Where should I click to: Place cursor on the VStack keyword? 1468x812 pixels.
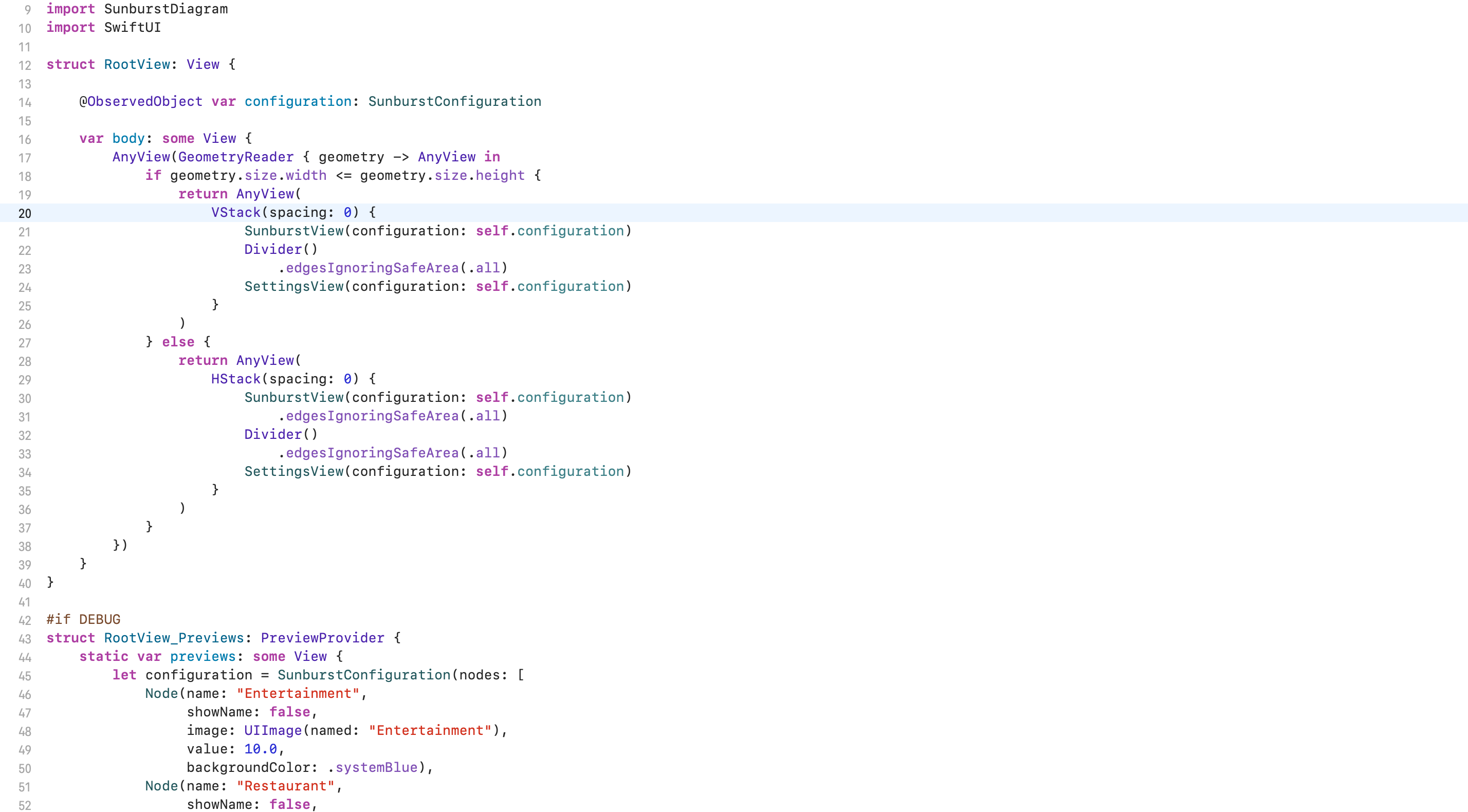[x=235, y=213]
